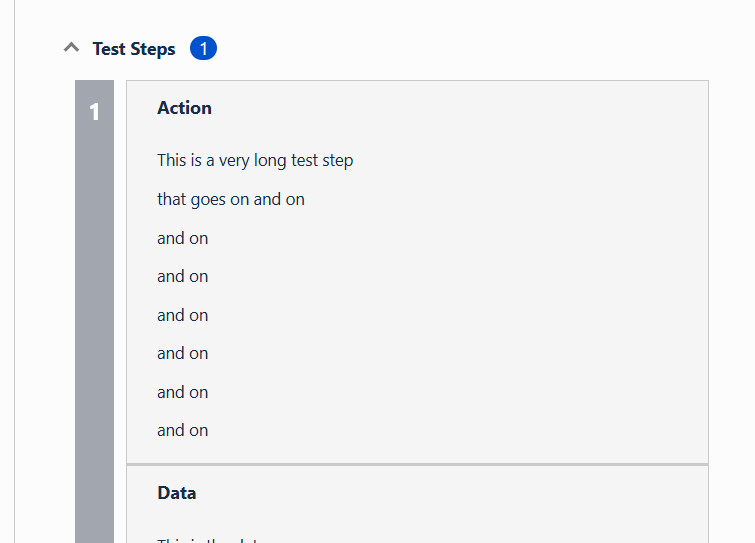Click the Test Steps heading label

pyautogui.click(x=134, y=48)
